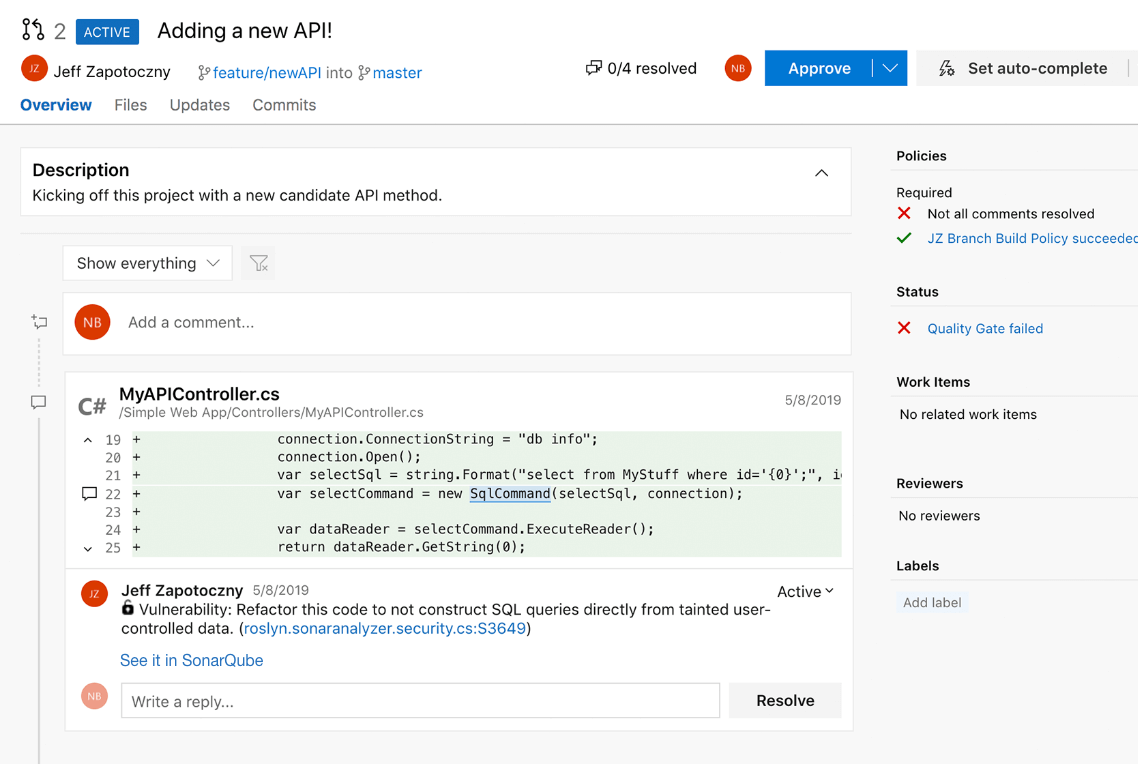This screenshot has height=764, width=1138.
Task: Open the C# file type icon
Action: [91, 404]
